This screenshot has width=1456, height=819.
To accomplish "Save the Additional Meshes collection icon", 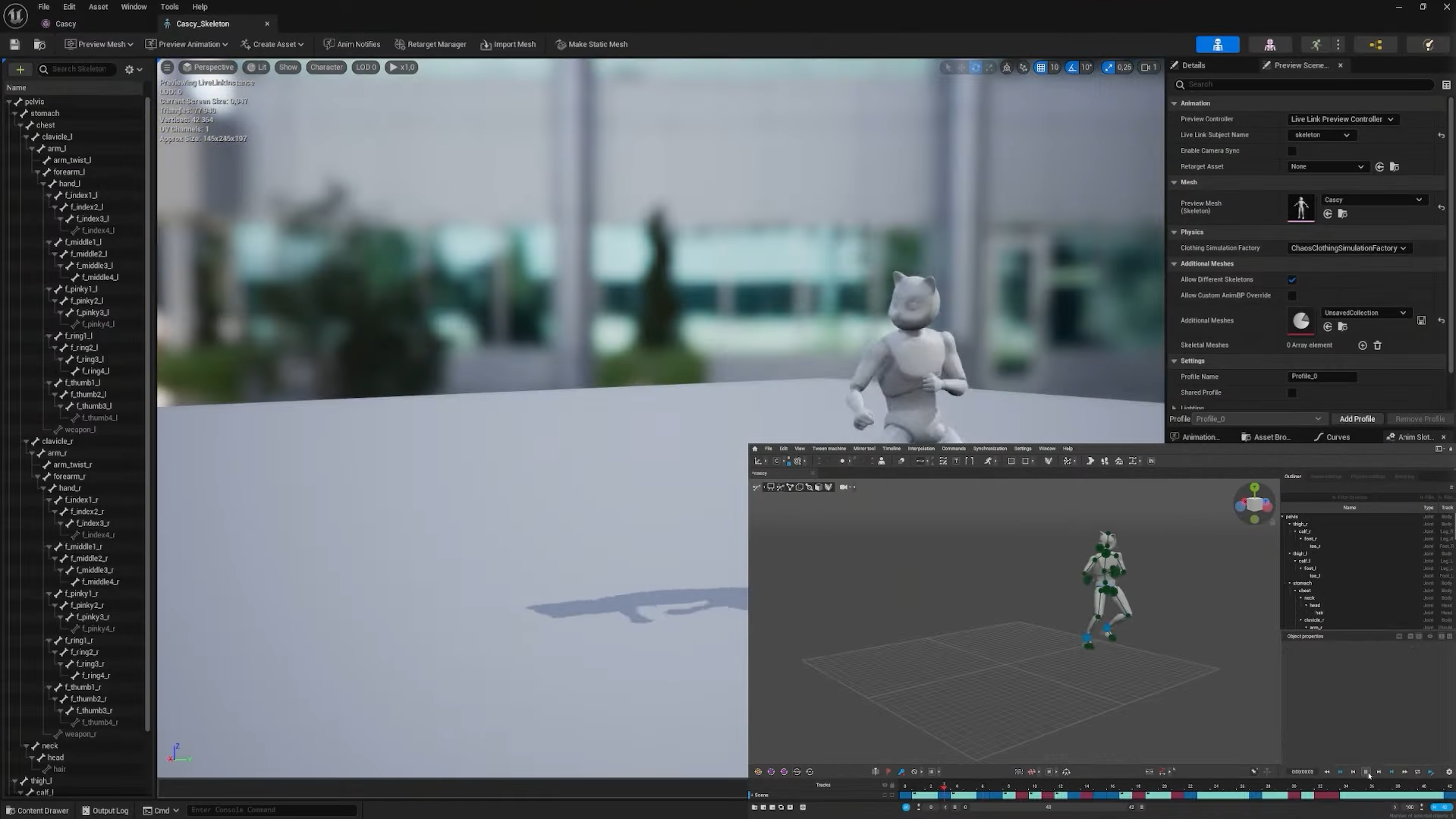I will click(x=1421, y=320).
